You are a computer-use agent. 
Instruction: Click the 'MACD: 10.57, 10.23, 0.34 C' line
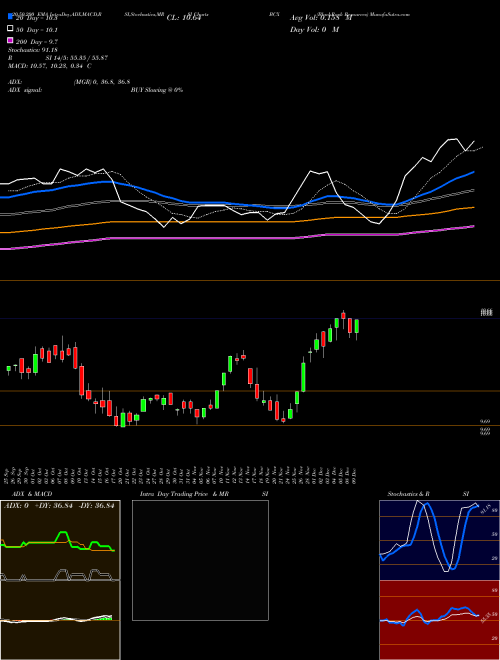coord(50,66)
